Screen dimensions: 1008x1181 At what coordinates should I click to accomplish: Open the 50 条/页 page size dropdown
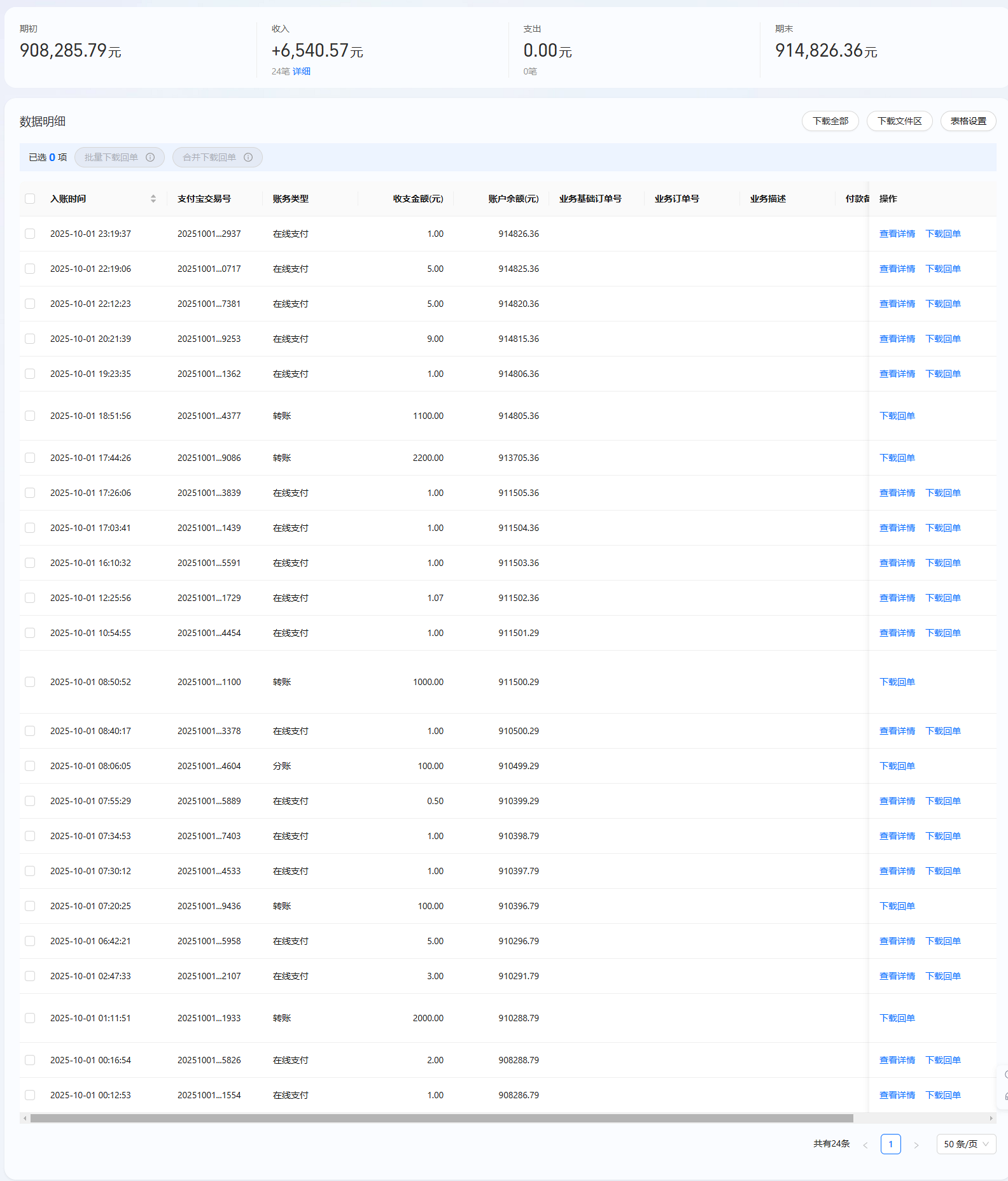(x=966, y=1144)
